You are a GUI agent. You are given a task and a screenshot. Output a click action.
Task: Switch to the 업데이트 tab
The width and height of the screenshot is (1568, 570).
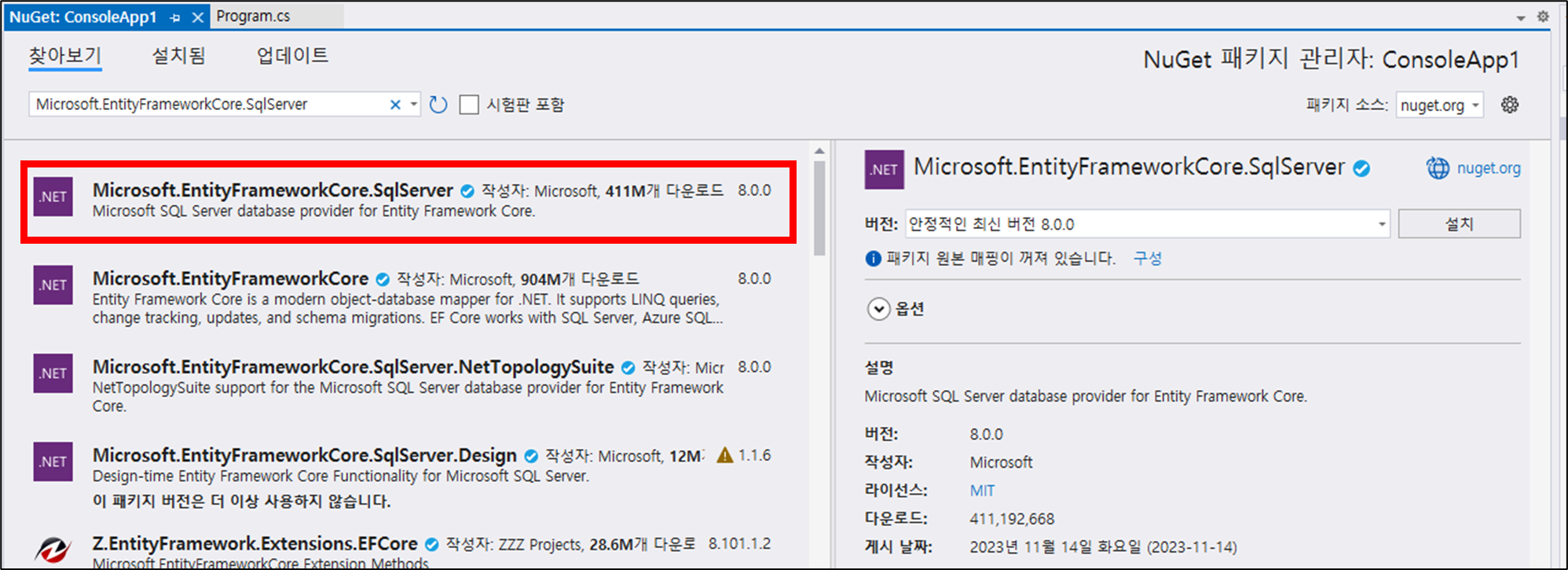coord(292,56)
